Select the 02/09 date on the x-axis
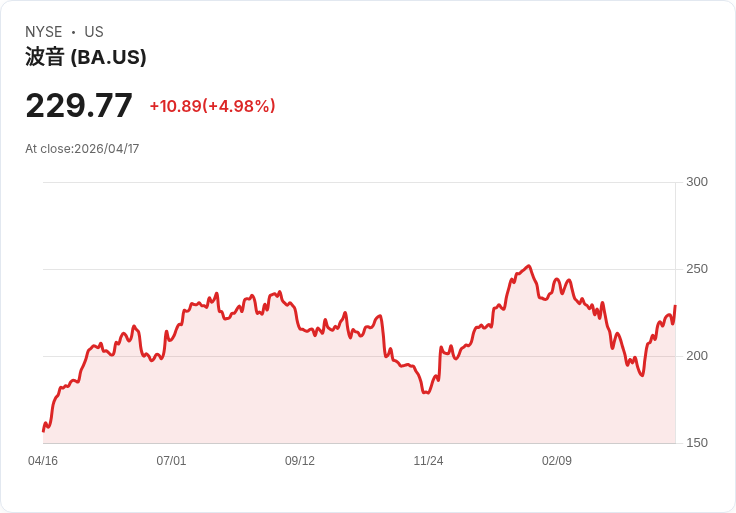Screen dimensions: 736x513 [x=557, y=461]
